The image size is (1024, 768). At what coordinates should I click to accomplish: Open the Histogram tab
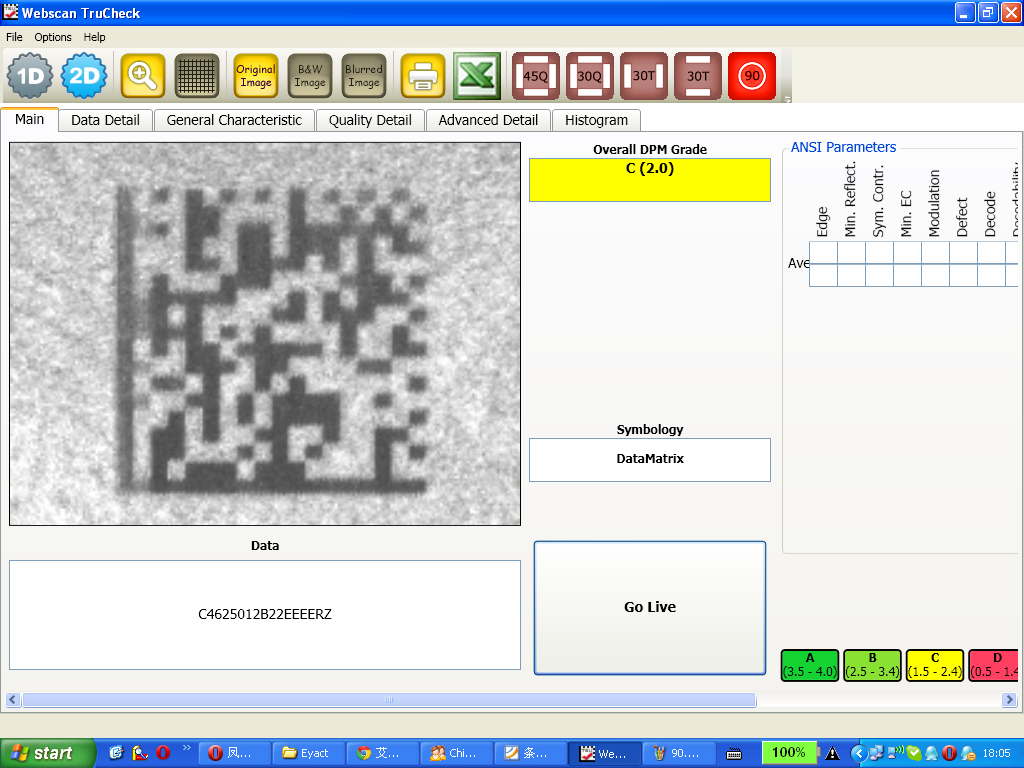(596, 120)
